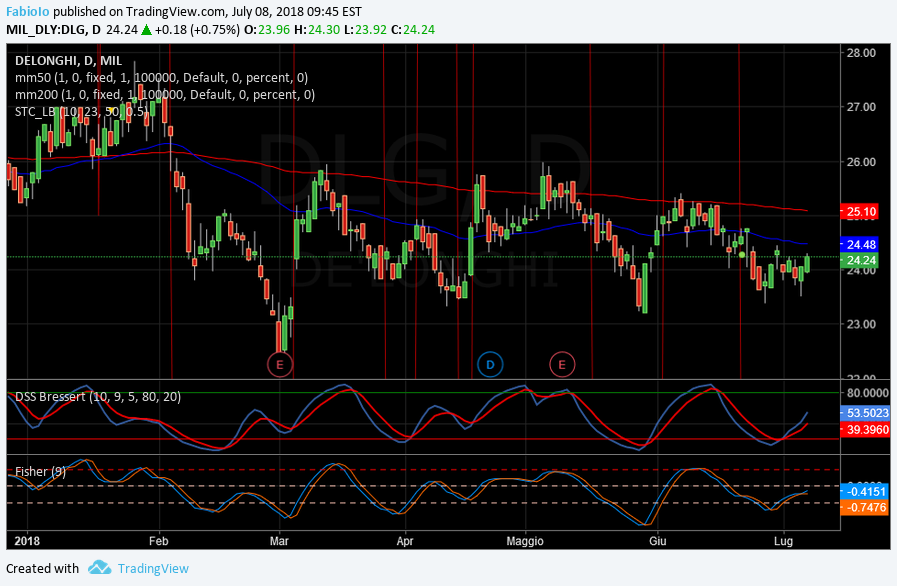This screenshot has width=897, height=586.
Task: Click the Fisher -0.4151 value label
Action: [x=864, y=492]
